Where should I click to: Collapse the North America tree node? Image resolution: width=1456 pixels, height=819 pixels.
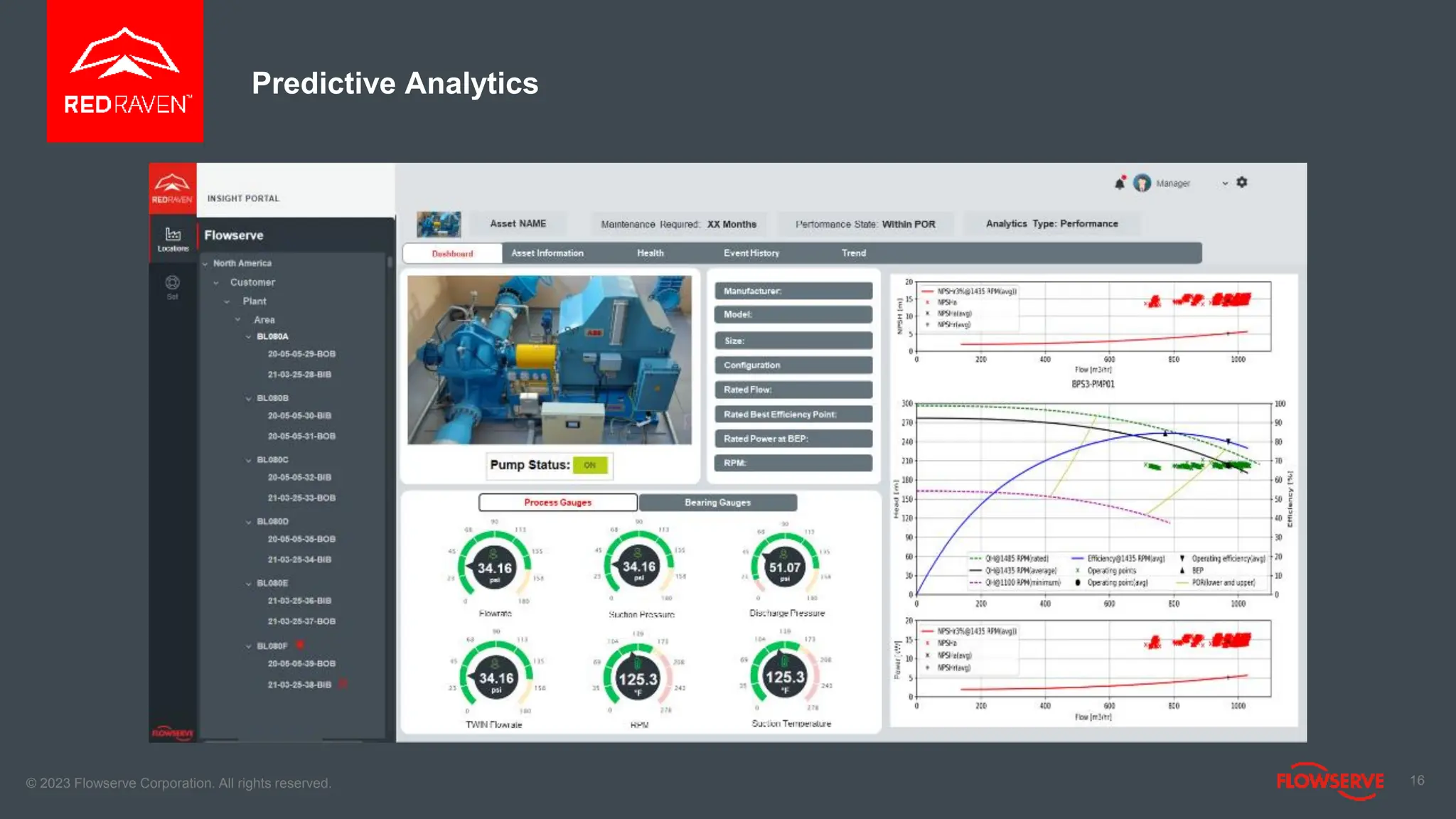pyautogui.click(x=205, y=264)
